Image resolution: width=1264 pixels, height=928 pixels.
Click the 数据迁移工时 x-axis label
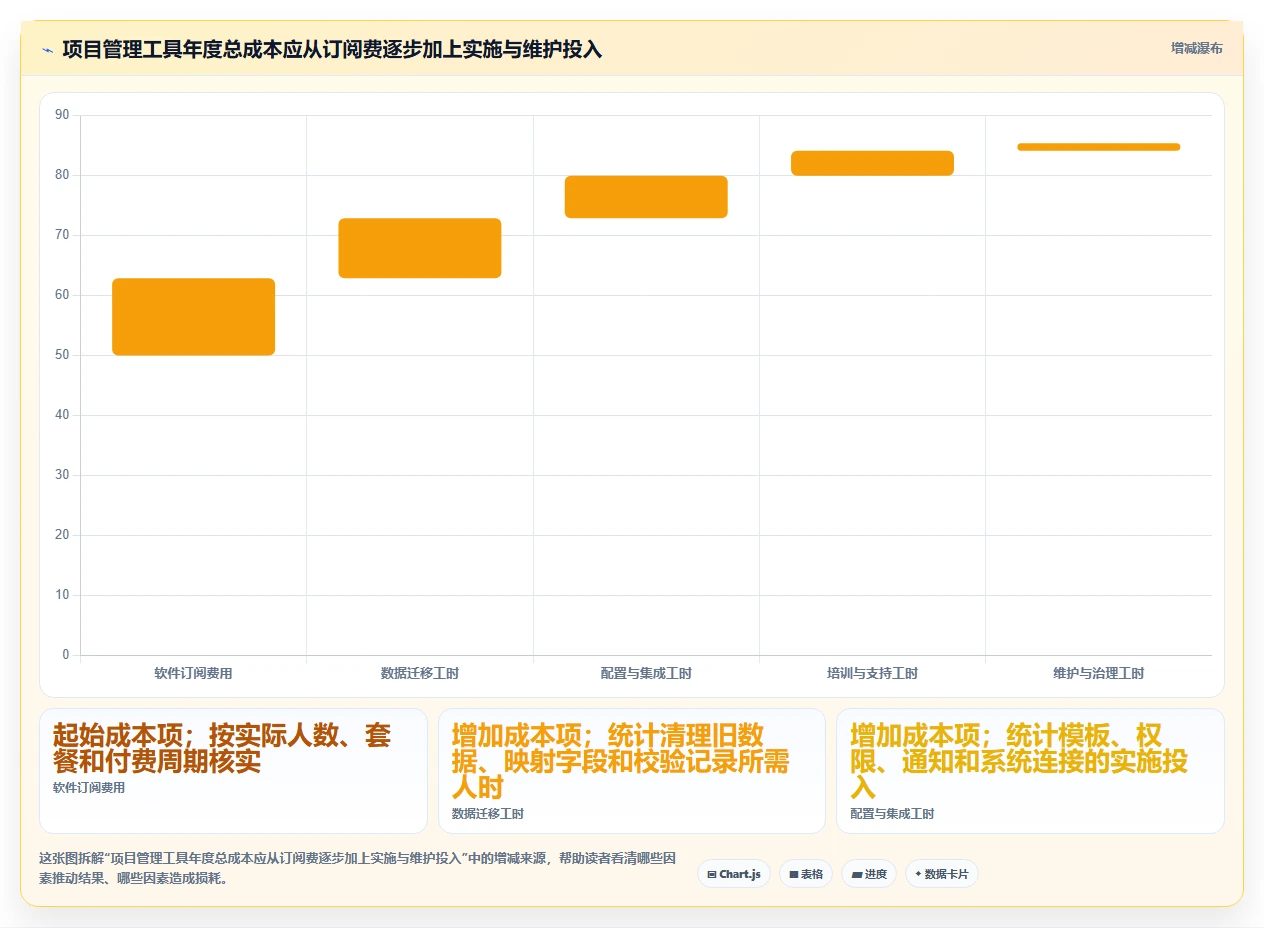(x=420, y=673)
